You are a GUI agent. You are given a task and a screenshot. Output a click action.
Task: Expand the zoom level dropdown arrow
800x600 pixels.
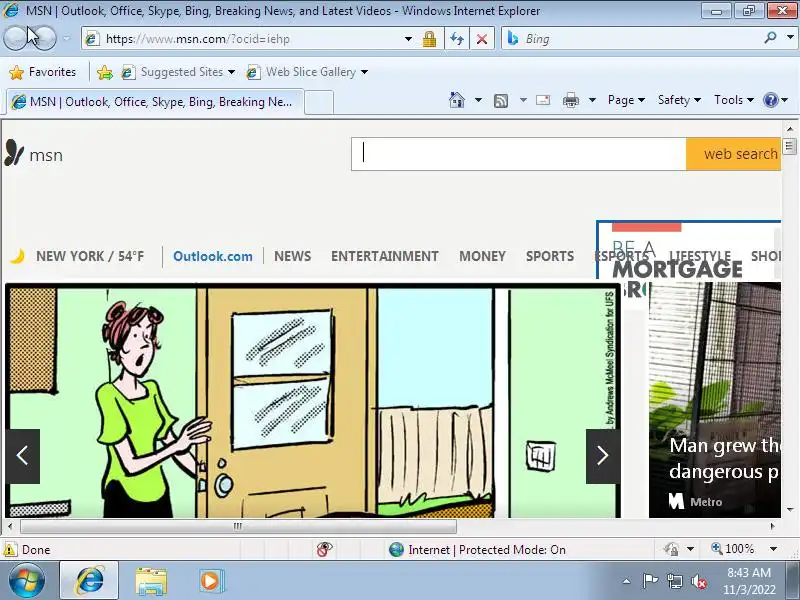pyautogui.click(x=773, y=549)
